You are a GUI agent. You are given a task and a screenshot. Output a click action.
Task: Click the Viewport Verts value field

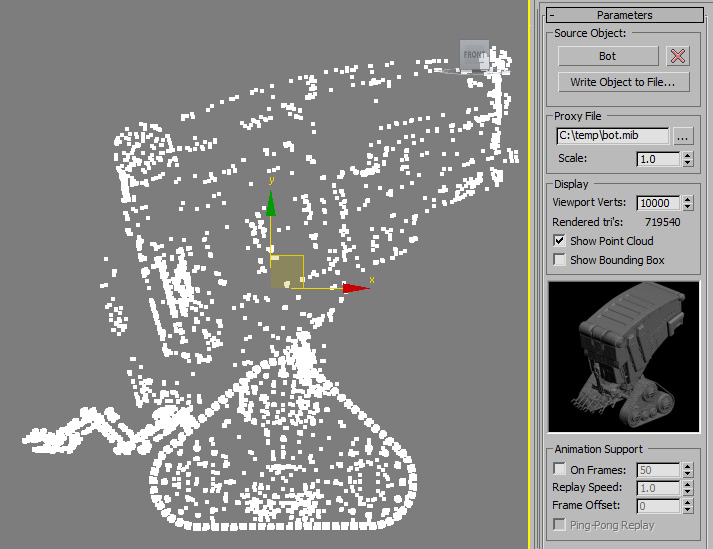[x=658, y=203]
